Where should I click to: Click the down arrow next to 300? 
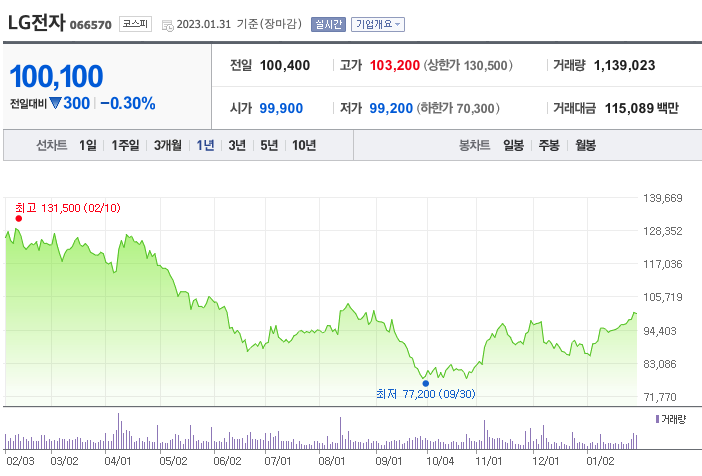click(56, 103)
